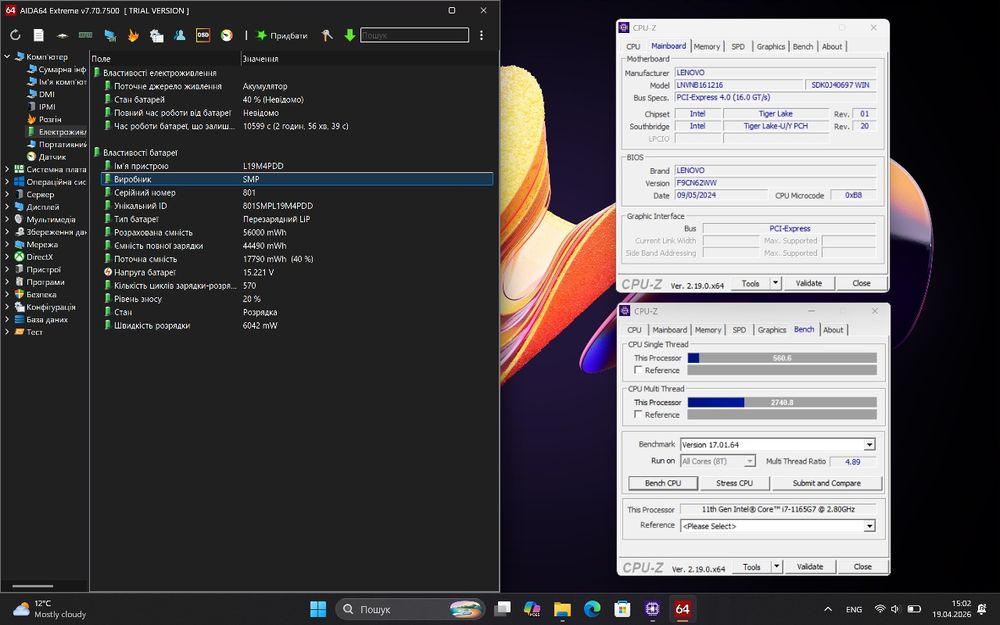Viewport: 1000px width, 625px height.
Task: Click the AIDA64 search field
Action: 415,36
